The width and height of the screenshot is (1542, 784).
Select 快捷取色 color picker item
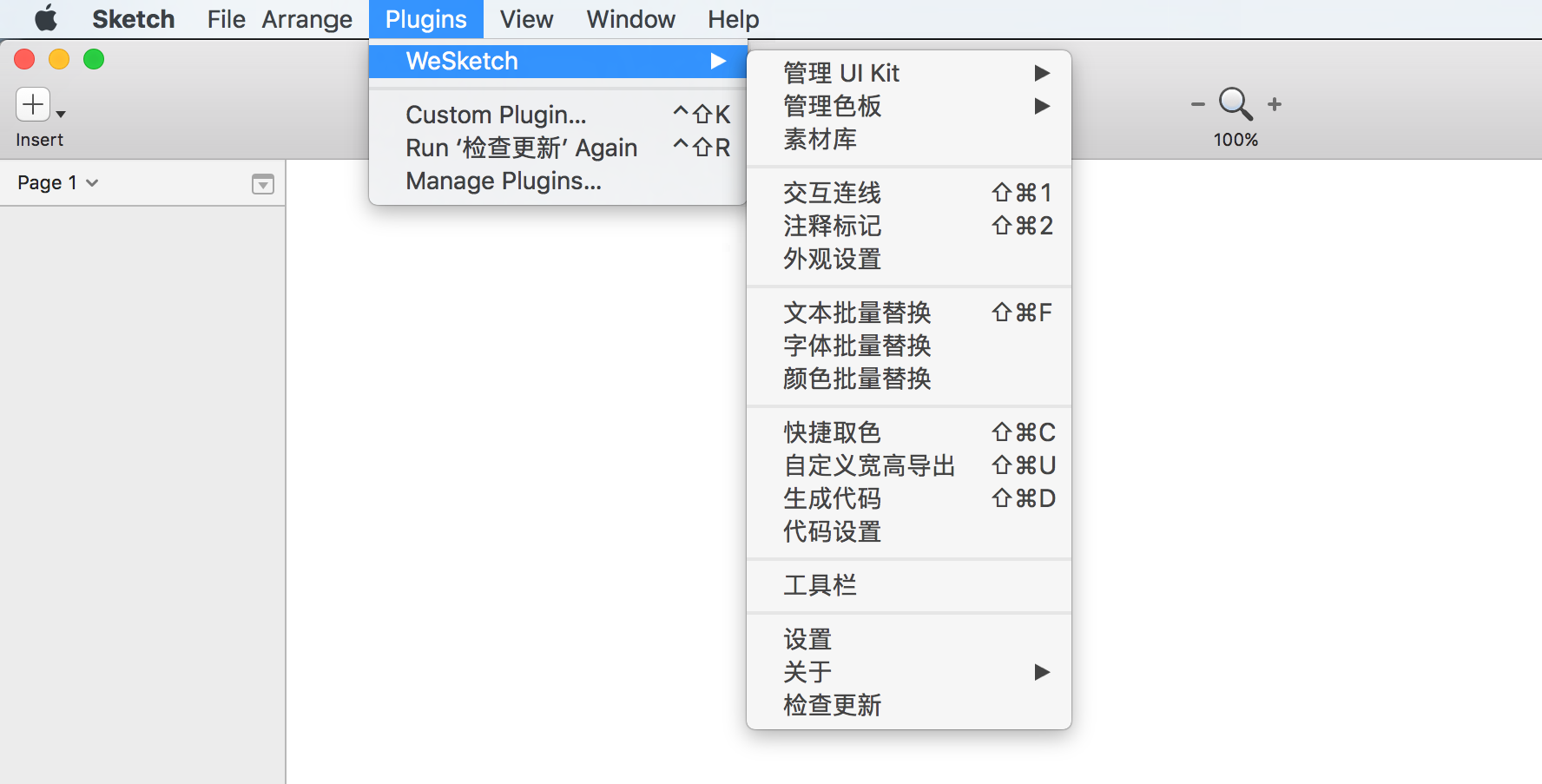tap(832, 432)
